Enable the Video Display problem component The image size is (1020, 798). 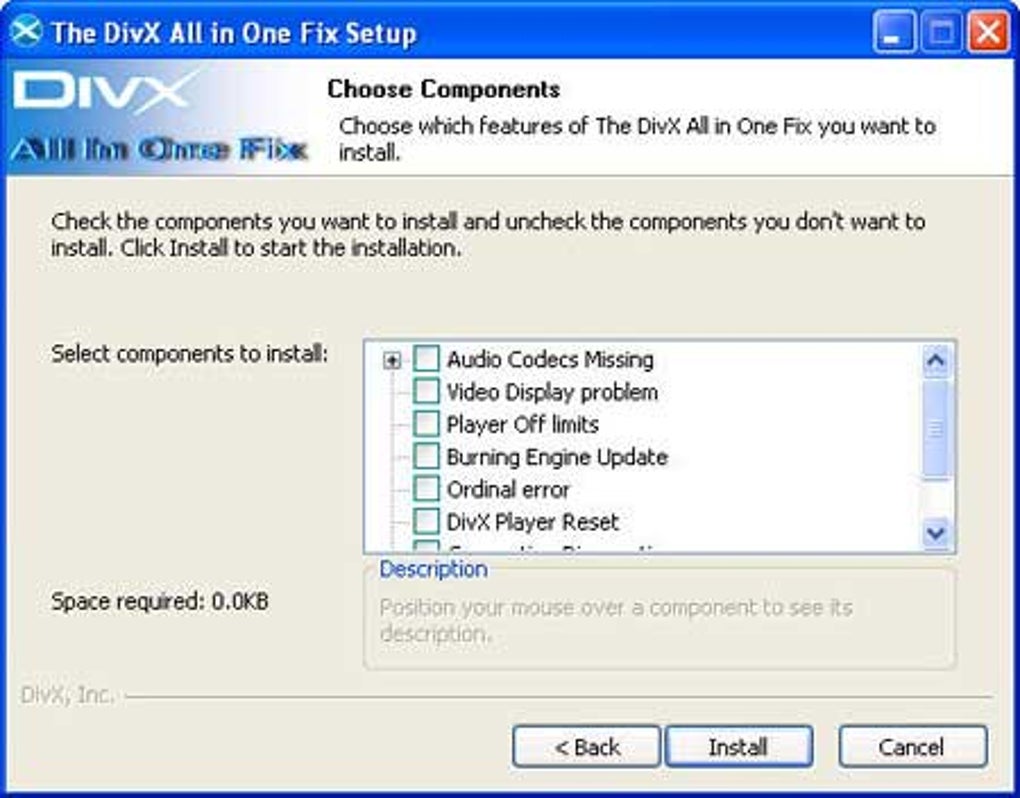(426, 392)
